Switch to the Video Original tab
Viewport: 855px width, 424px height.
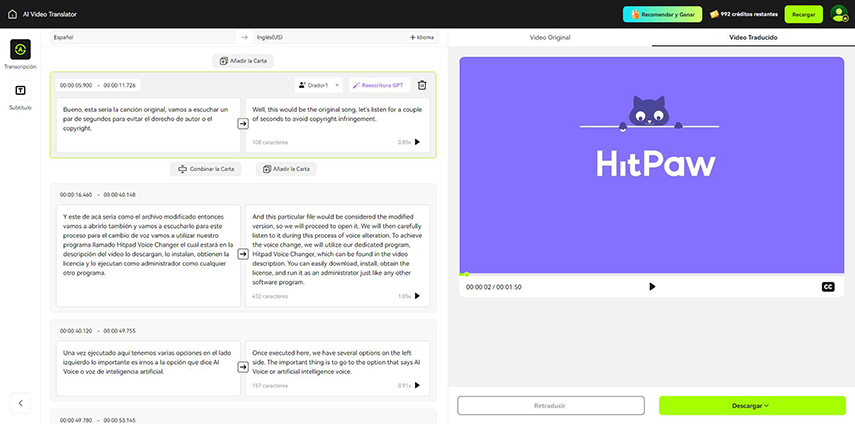[550, 37]
